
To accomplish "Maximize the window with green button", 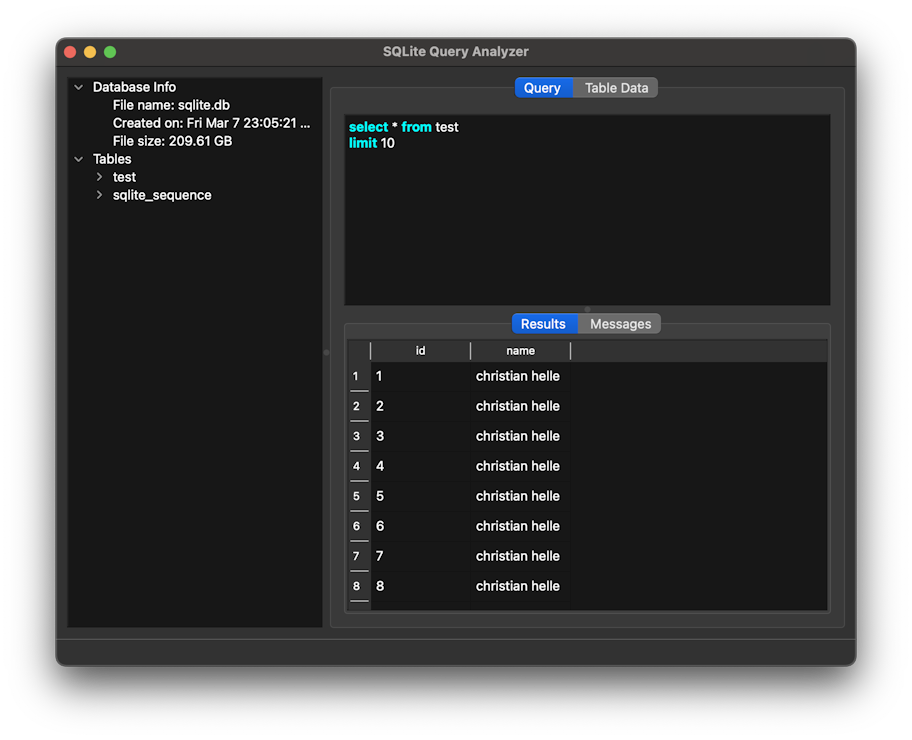I will (x=110, y=52).
